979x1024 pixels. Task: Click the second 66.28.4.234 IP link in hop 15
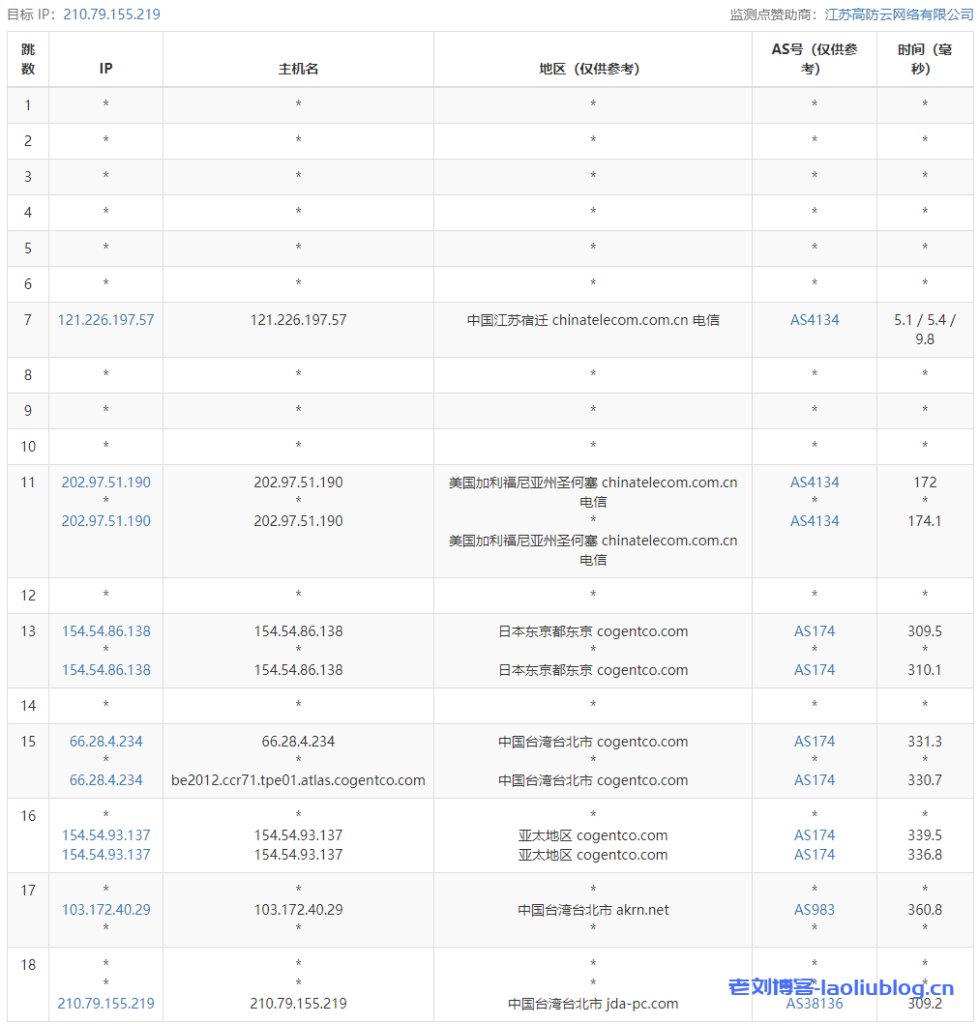coord(106,780)
